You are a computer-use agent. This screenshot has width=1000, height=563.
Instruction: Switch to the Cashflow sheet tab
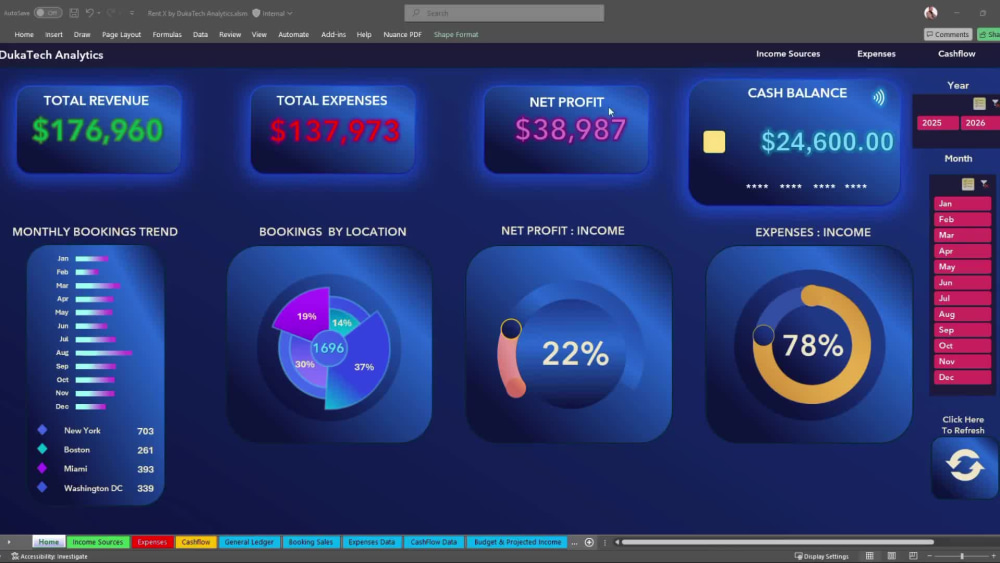[x=196, y=542]
